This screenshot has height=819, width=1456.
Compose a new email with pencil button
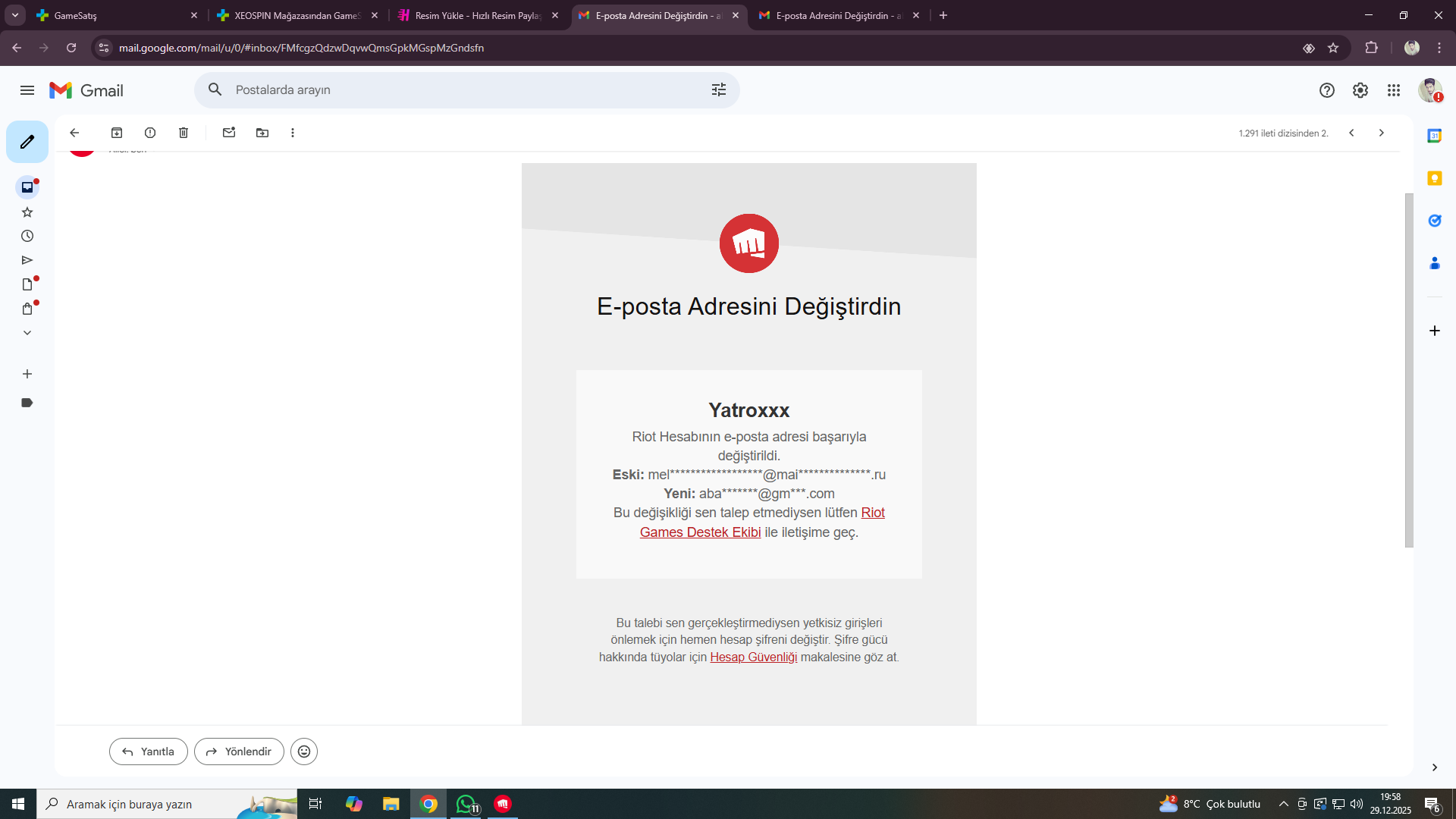pyautogui.click(x=27, y=142)
